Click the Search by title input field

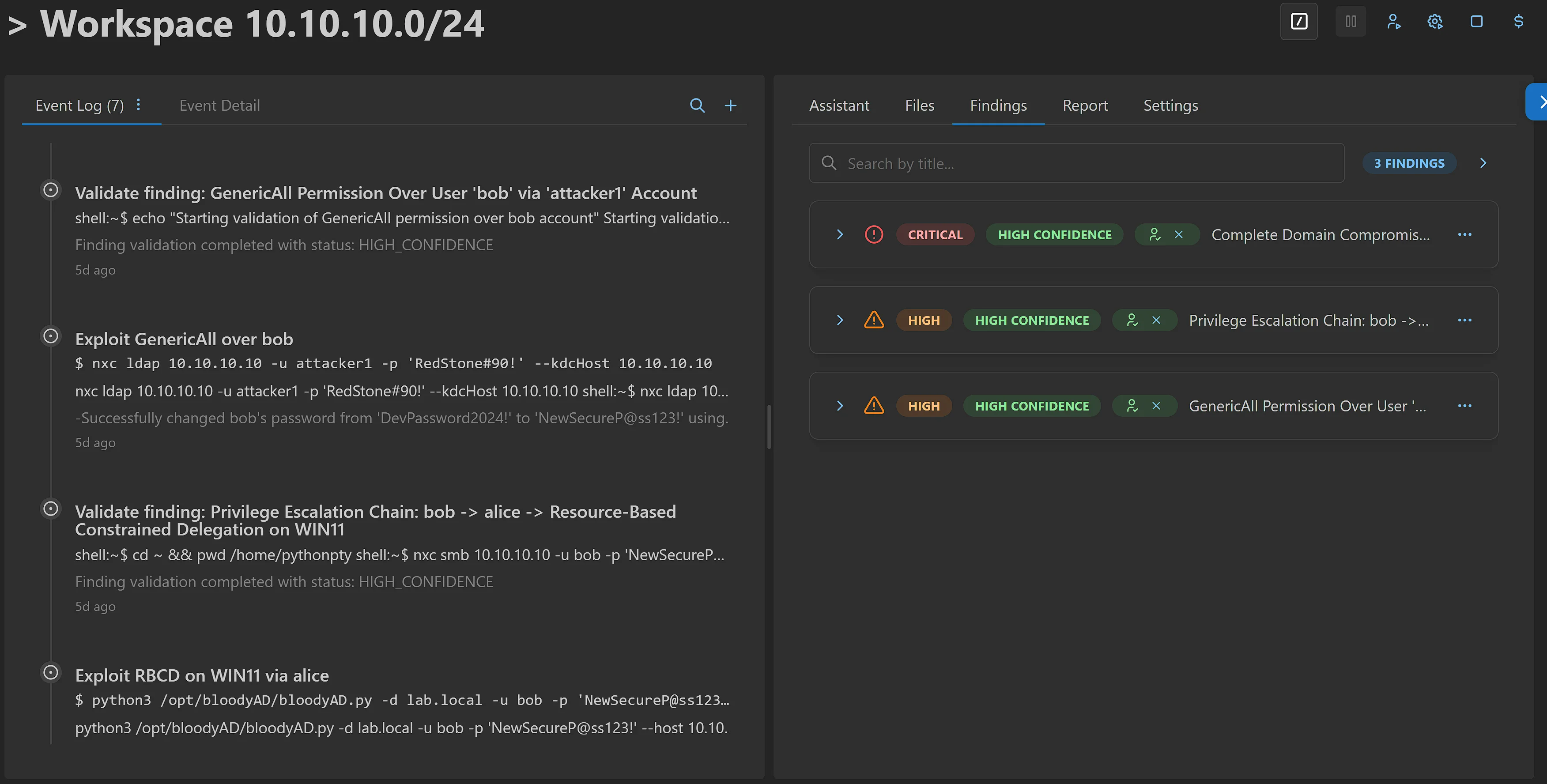pos(1081,163)
